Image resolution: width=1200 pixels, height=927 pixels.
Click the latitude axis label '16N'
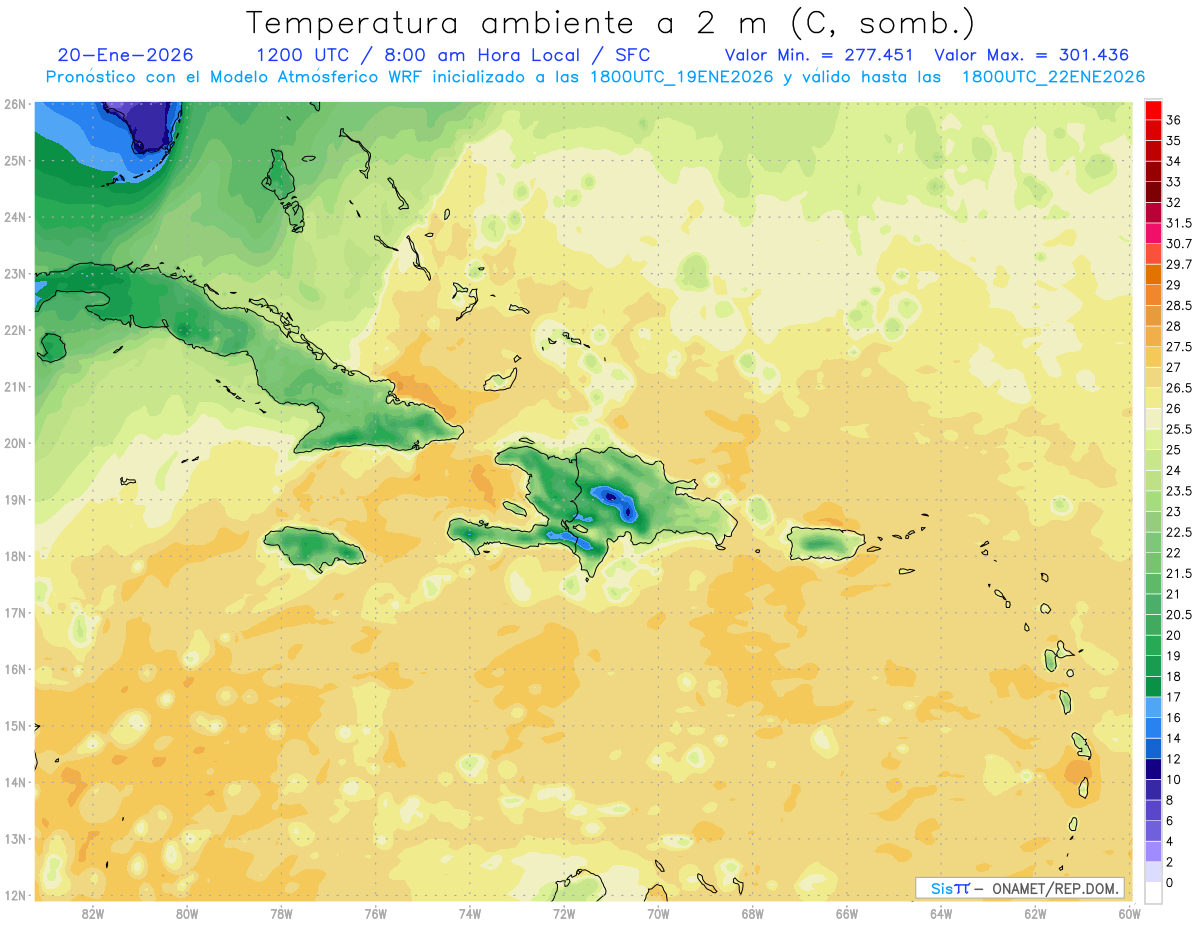tap(14, 669)
